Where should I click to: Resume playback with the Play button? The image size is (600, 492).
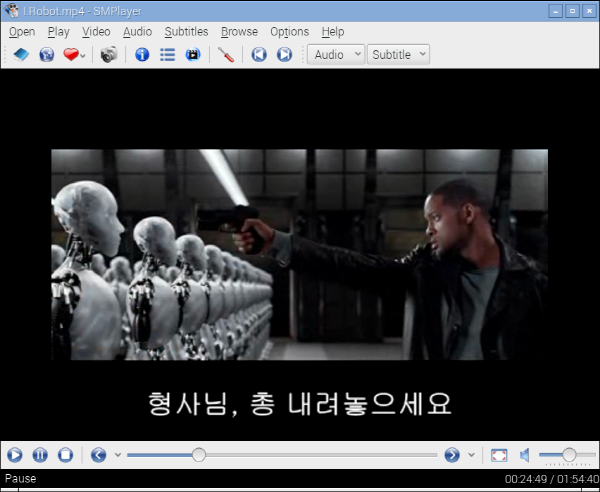pyautogui.click(x=15, y=455)
